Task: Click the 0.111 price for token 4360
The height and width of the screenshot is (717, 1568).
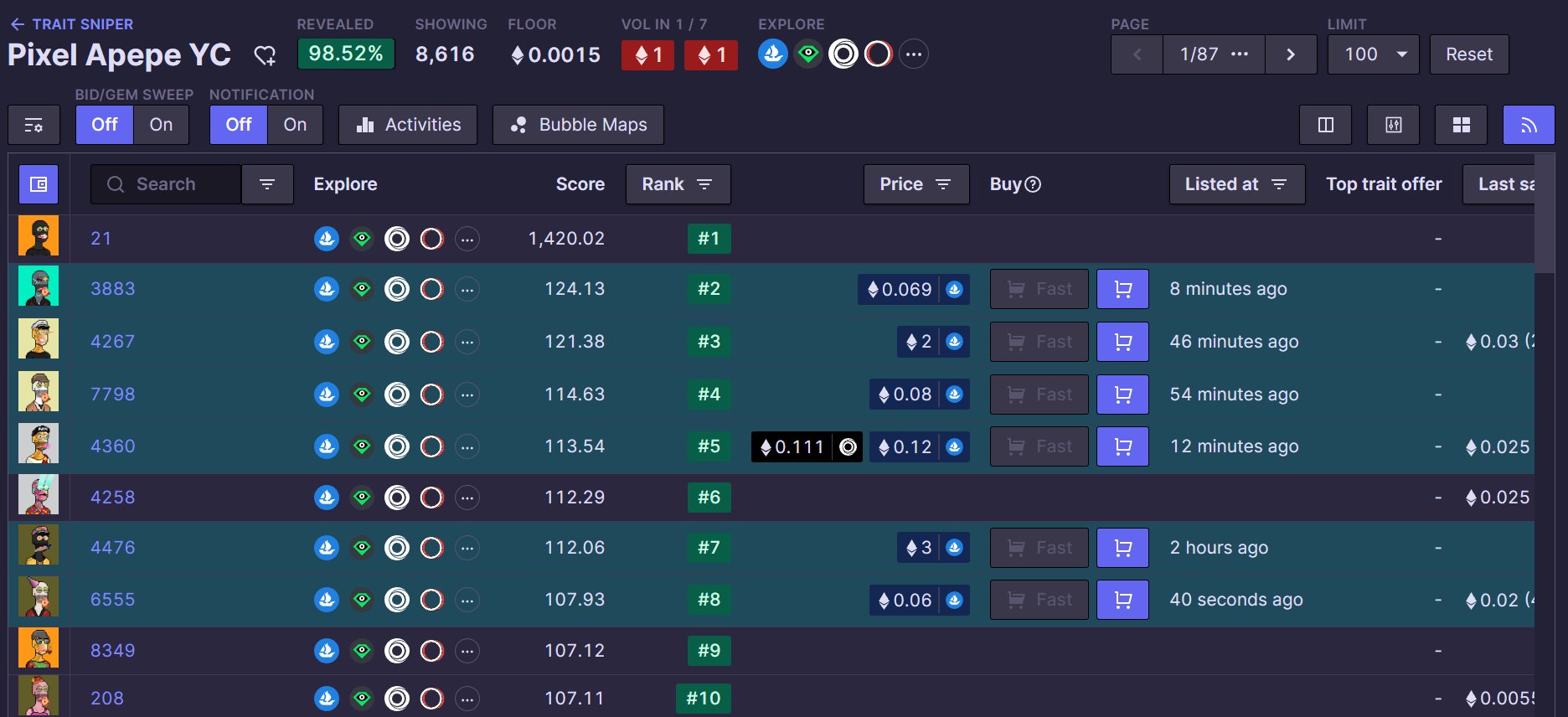Action: (807, 447)
